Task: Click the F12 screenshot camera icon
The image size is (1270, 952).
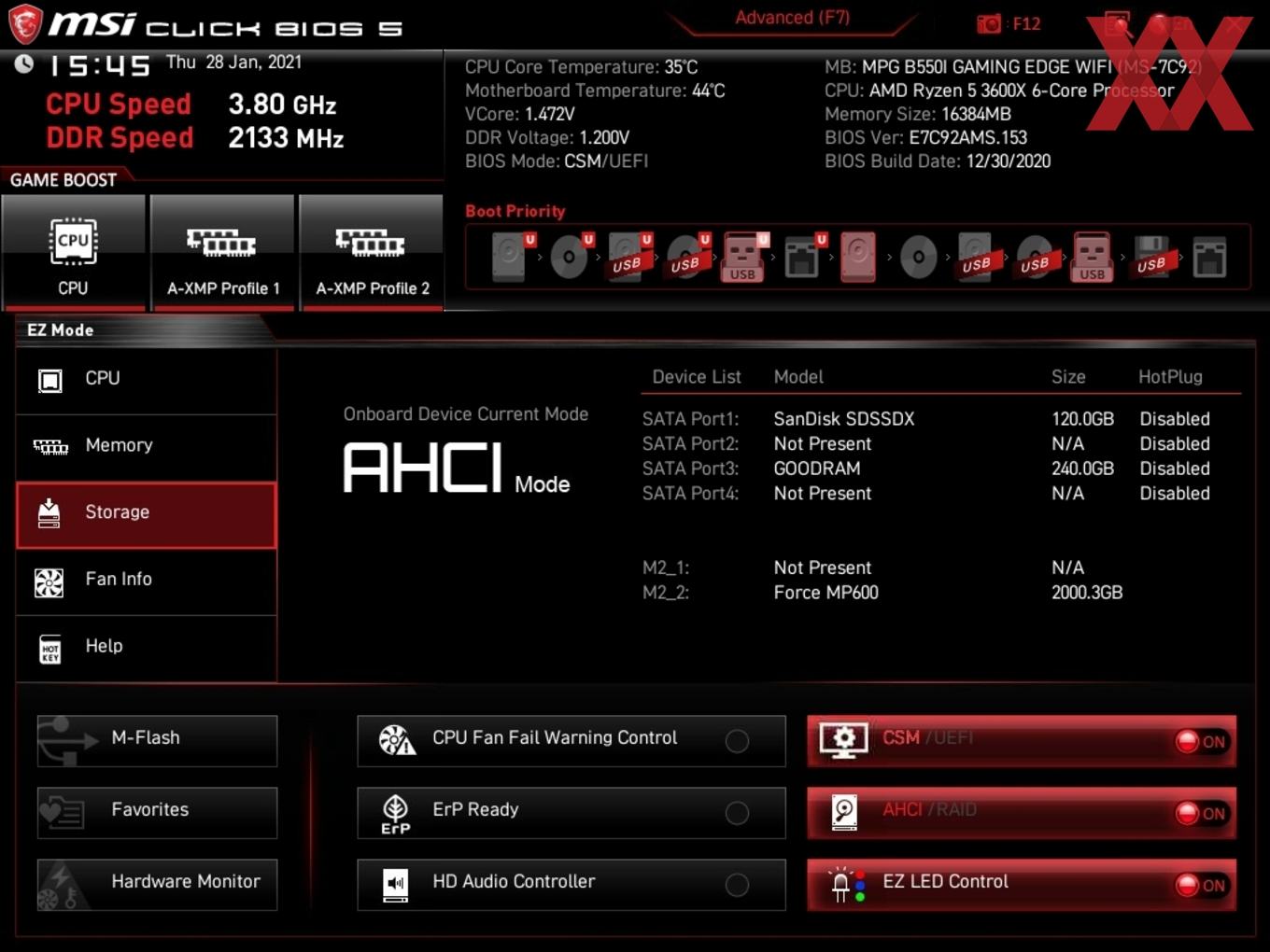Action: pos(988,23)
